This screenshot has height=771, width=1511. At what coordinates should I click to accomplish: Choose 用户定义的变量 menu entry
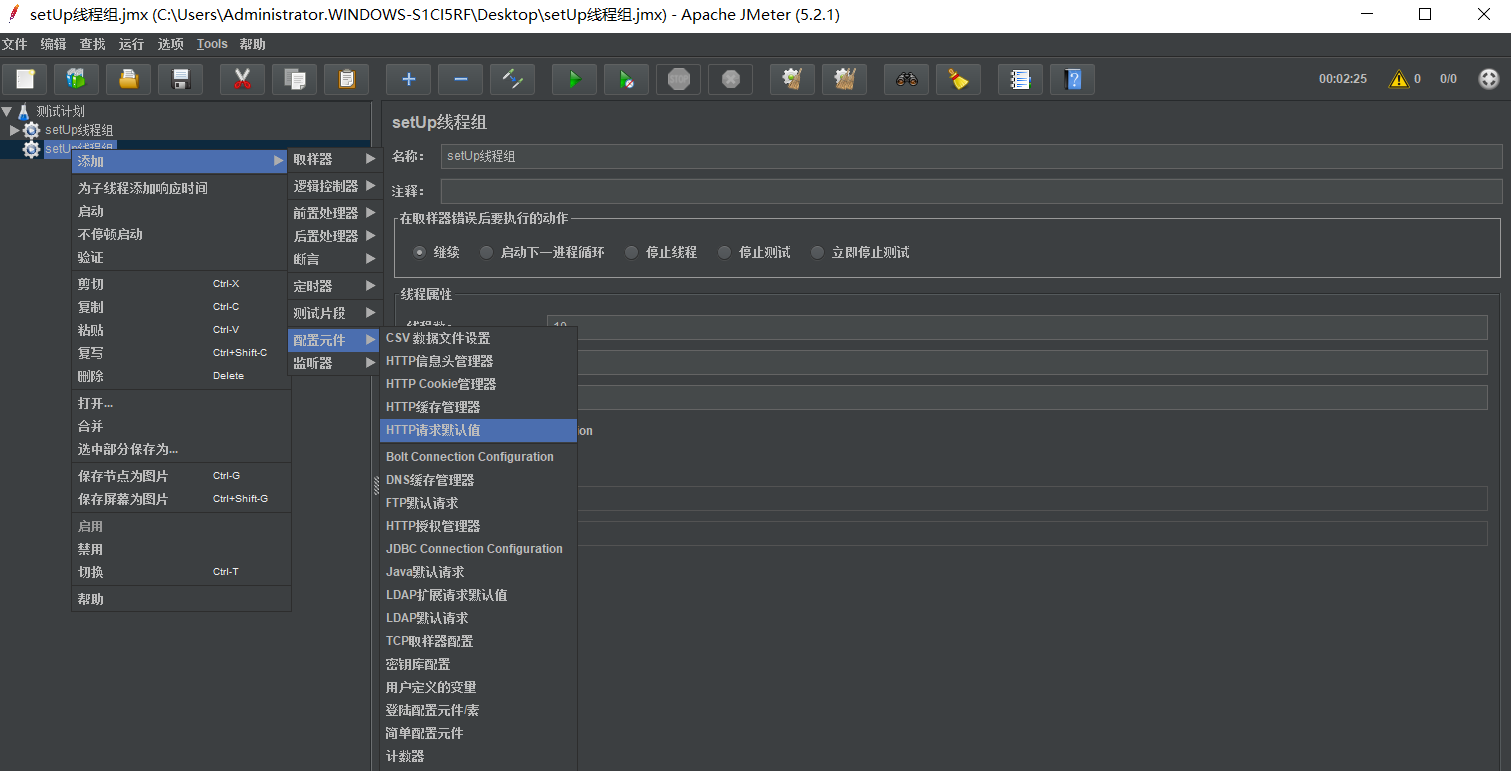pyautogui.click(x=479, y=687)
